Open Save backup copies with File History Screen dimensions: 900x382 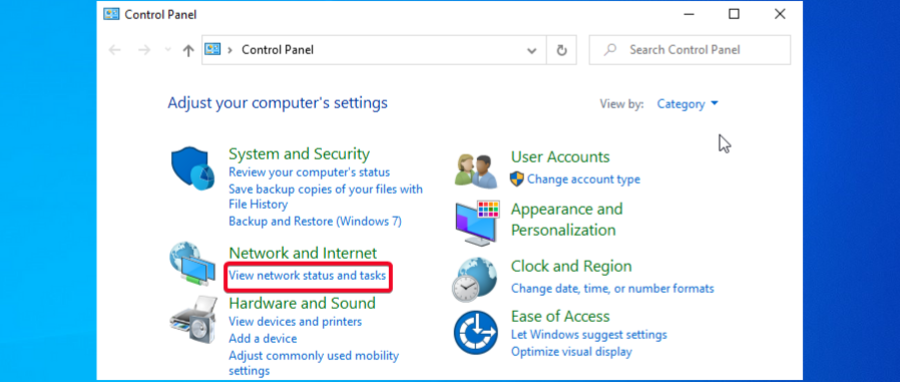tap(325, 196)
